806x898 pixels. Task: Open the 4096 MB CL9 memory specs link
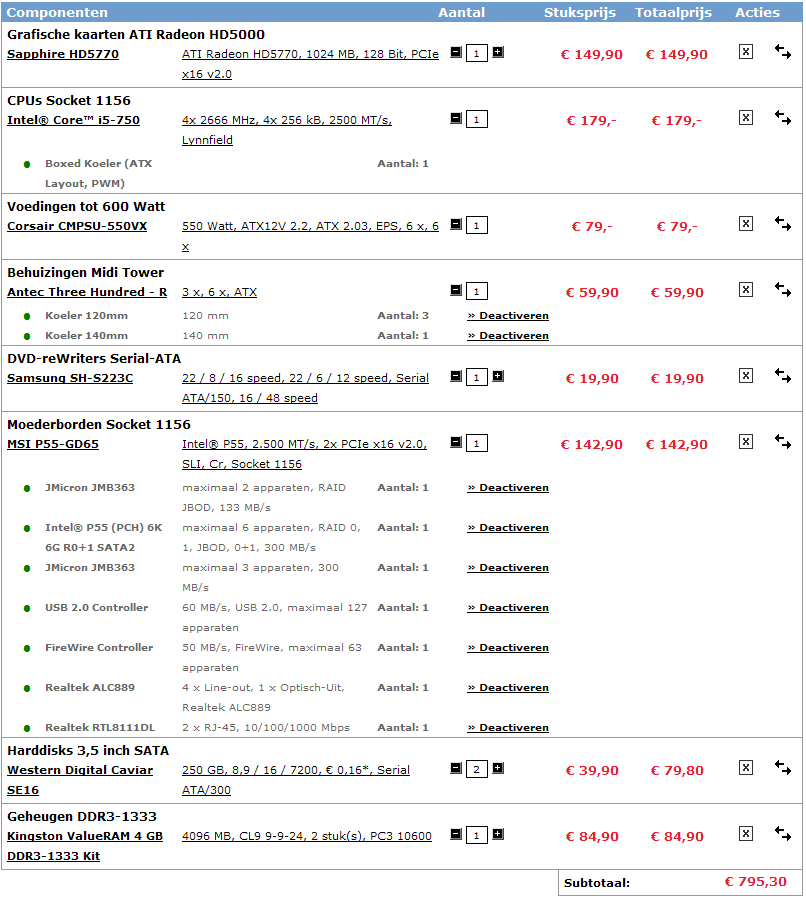click(x=306, y=836)
